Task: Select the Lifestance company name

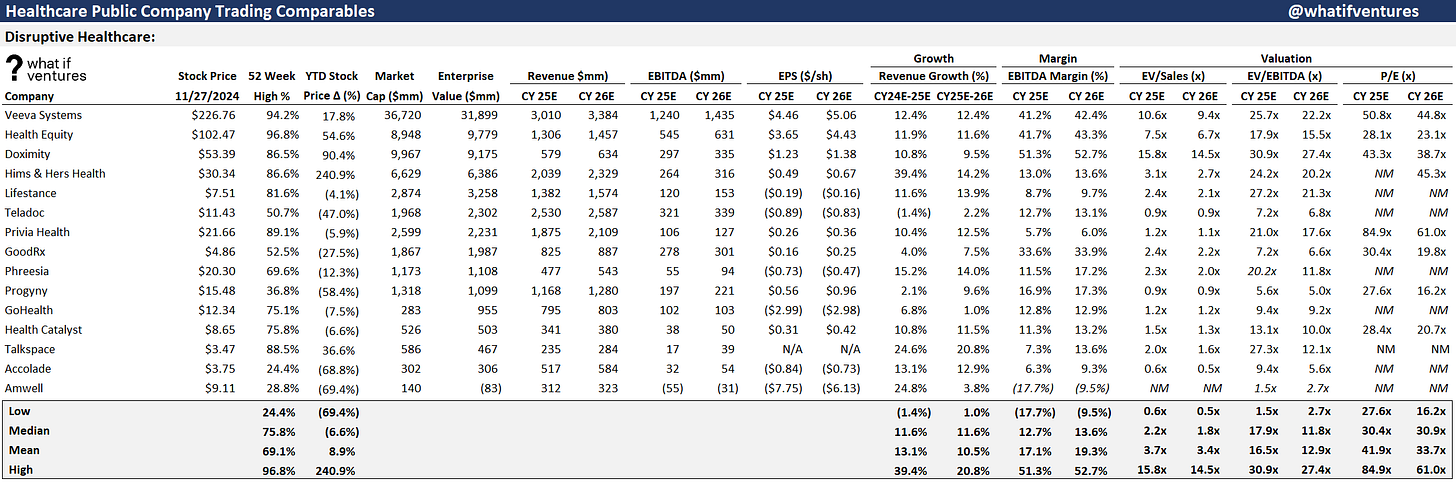Action: click(x=32, y=193)
